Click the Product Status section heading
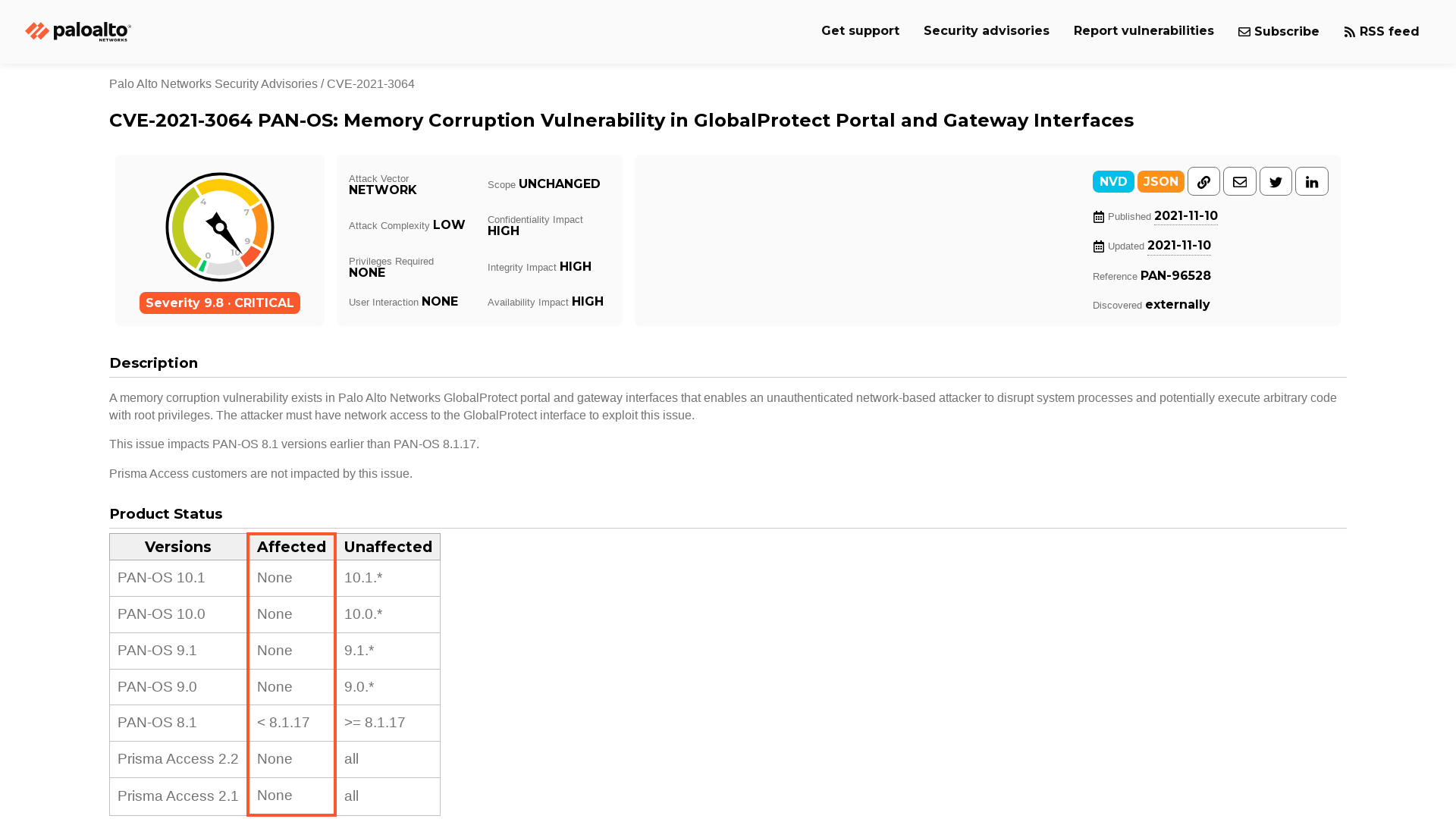Image resolution: width=1456 pixels, height=819 pixels. click(166, 514)
